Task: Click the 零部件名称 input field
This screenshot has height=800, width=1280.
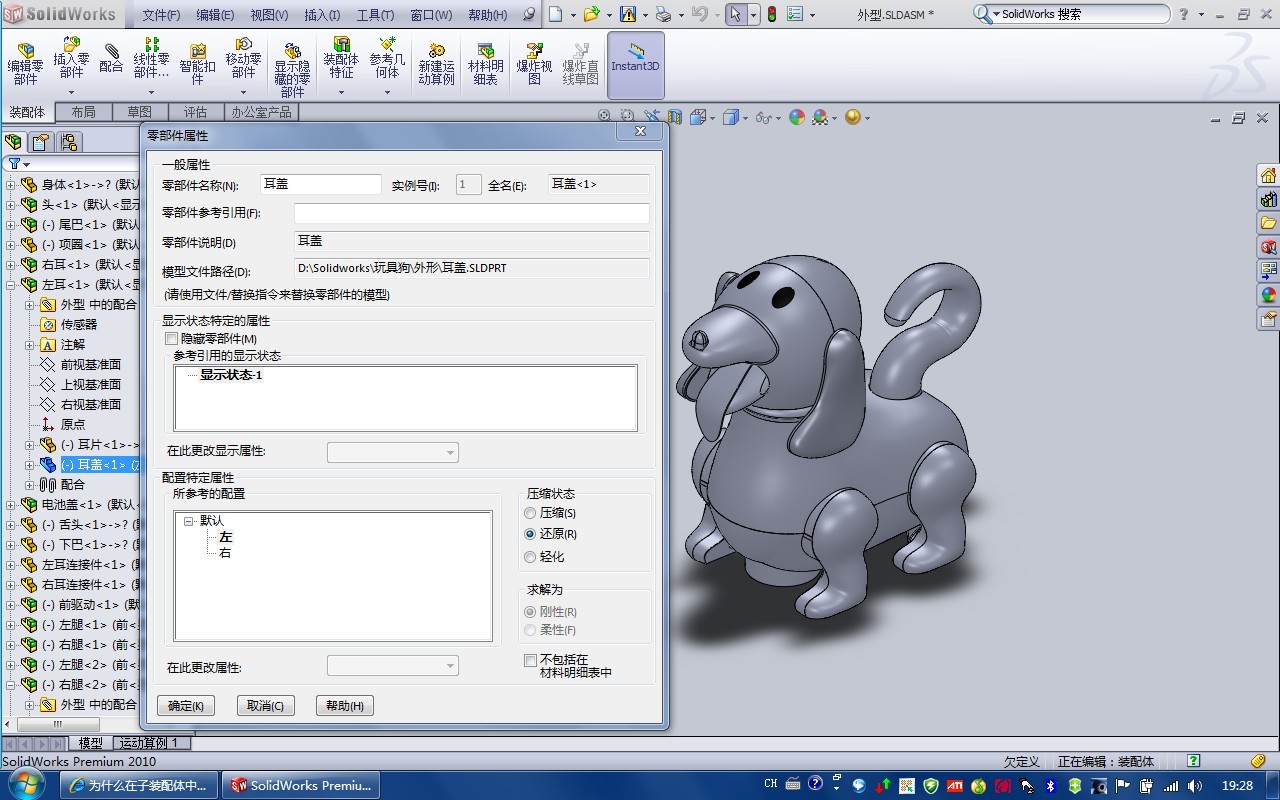Action: coord(321,184)
